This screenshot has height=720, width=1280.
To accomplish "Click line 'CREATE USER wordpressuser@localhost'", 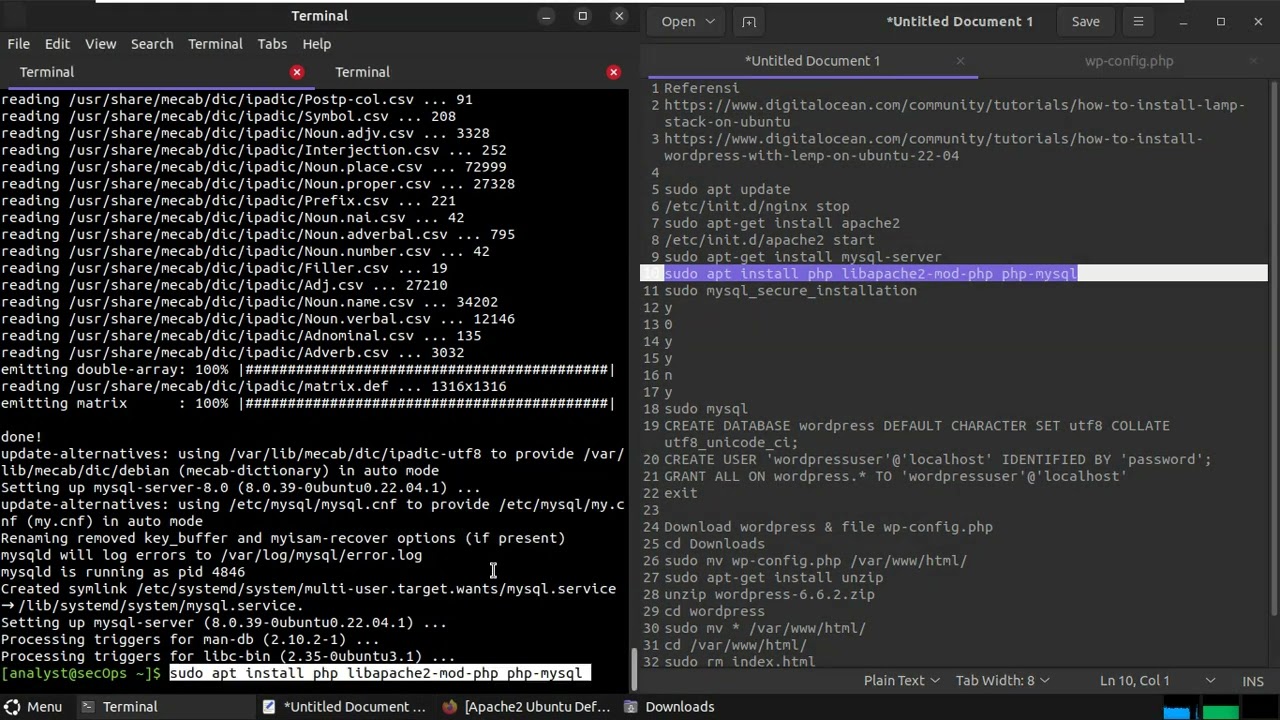I will (938, 459).
